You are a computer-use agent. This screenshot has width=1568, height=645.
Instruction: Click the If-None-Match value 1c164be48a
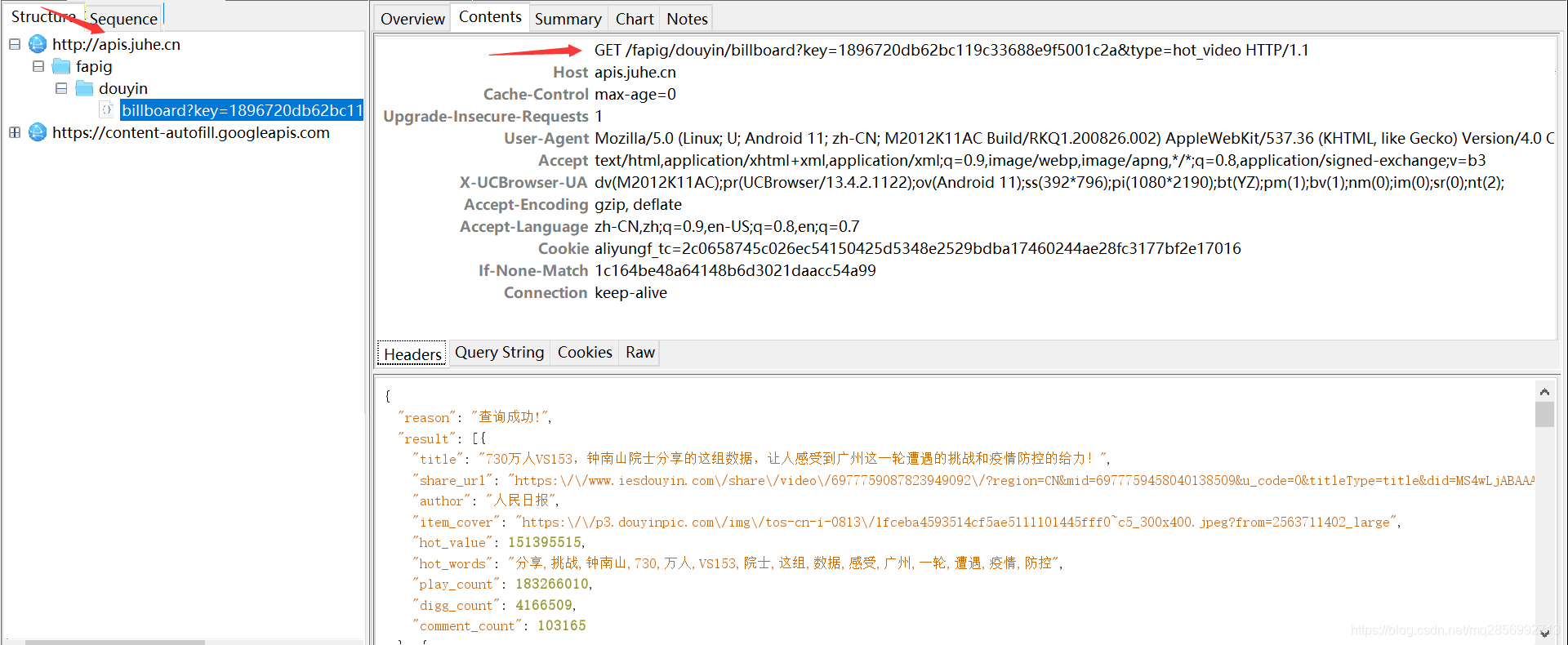(735, 270)
